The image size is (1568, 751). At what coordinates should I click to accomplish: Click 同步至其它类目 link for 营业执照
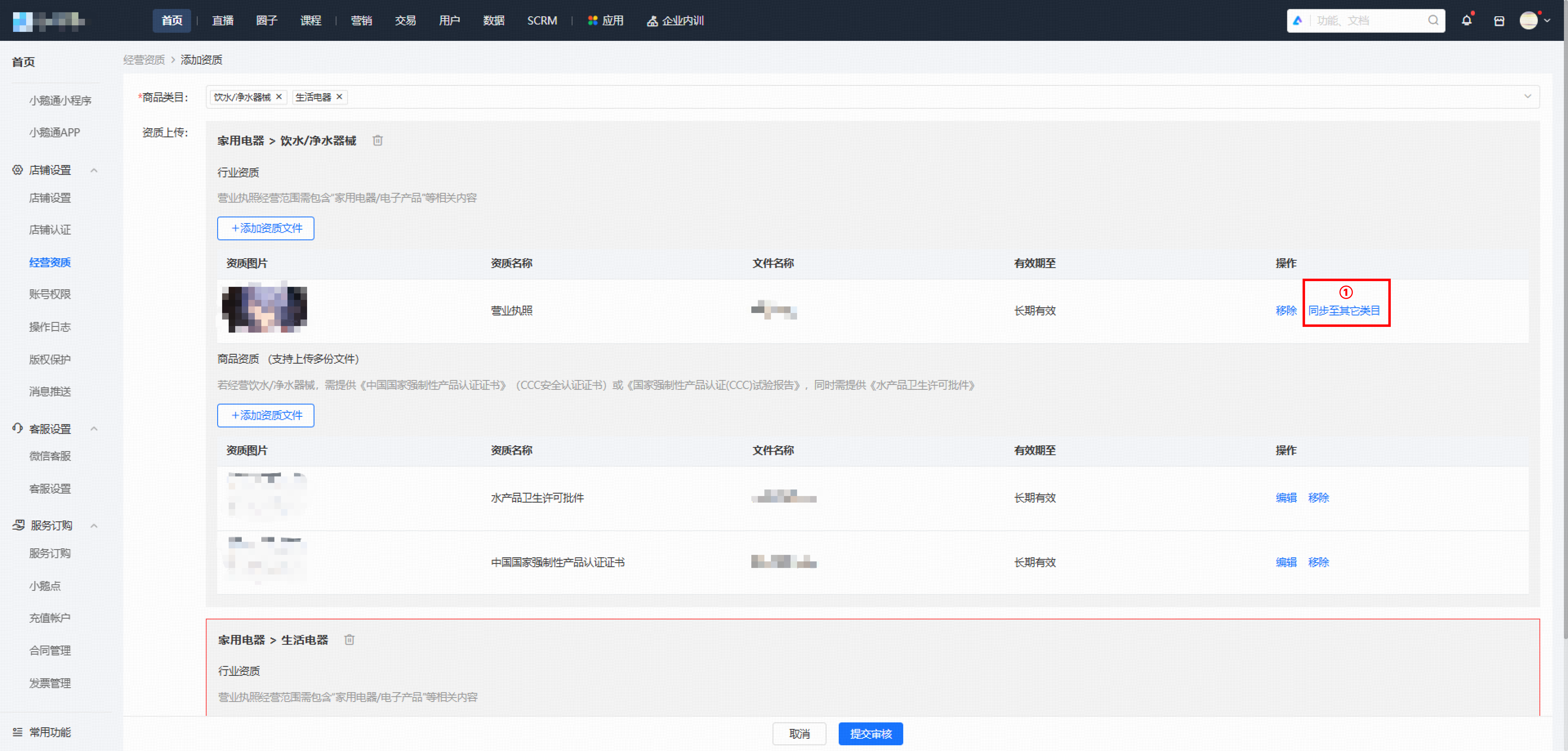coord(1344,311)
